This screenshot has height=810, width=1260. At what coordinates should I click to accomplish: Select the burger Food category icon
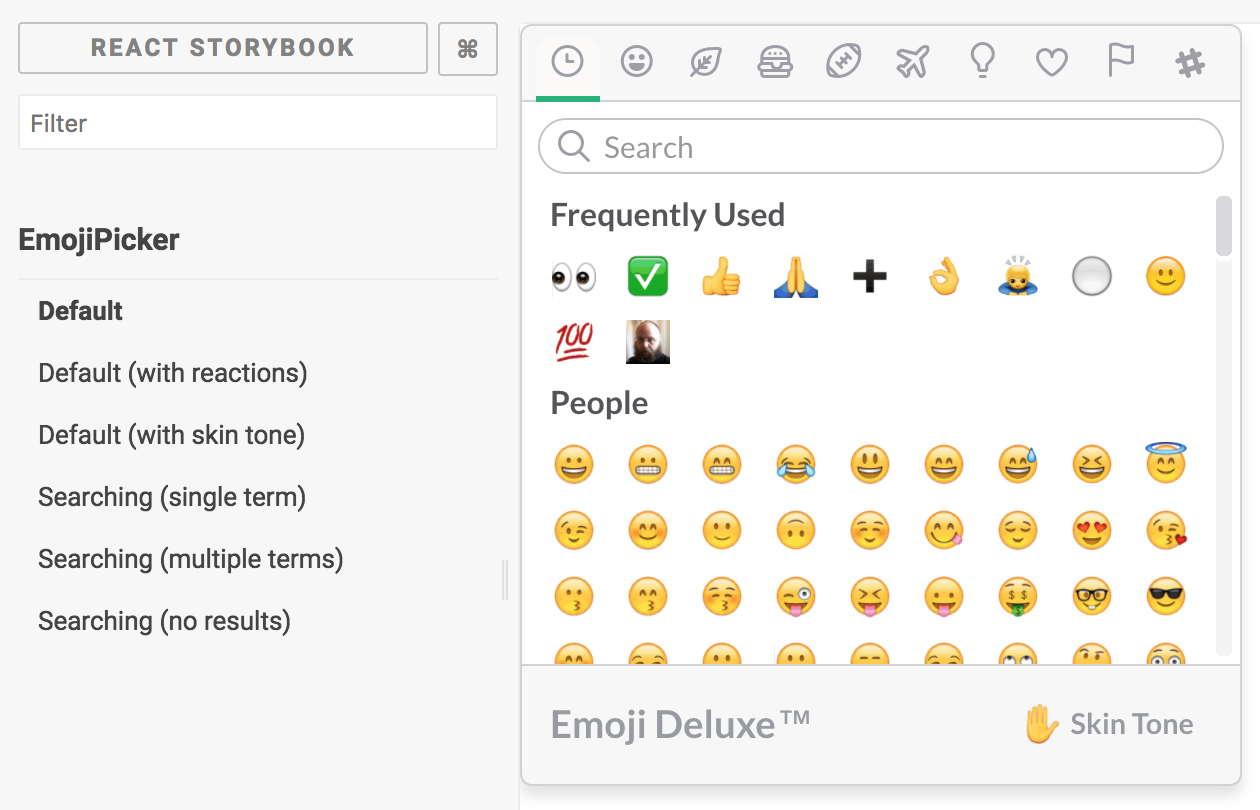(x=775, y=63)
